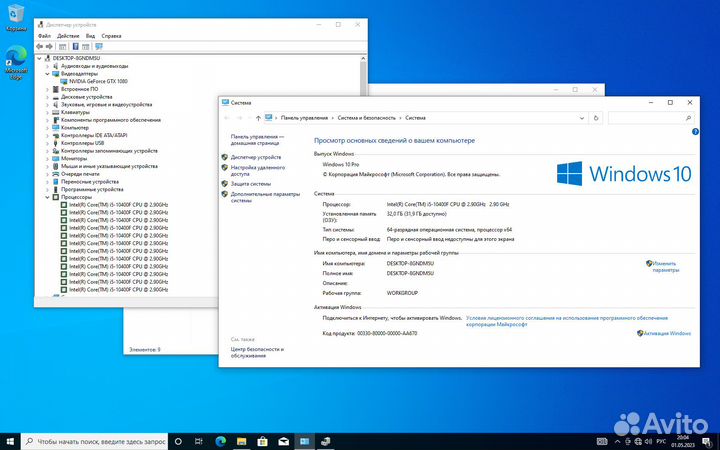Select Очереди печати tree item
Viewport: 720px width, 450px height.
(80, 174)
